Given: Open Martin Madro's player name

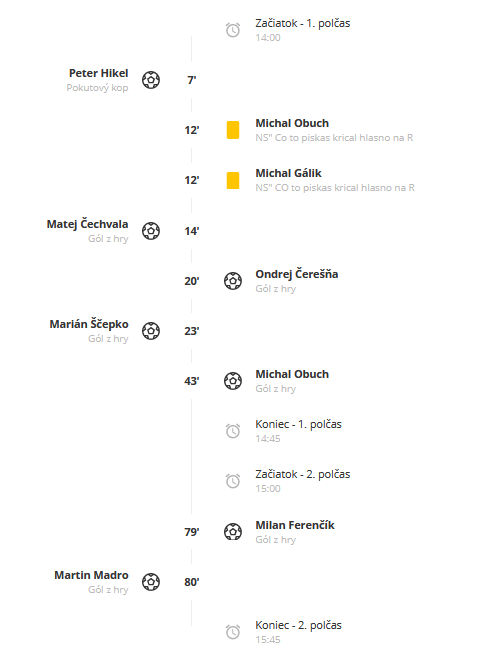Looking at the screenshot, I should point(91,575).
